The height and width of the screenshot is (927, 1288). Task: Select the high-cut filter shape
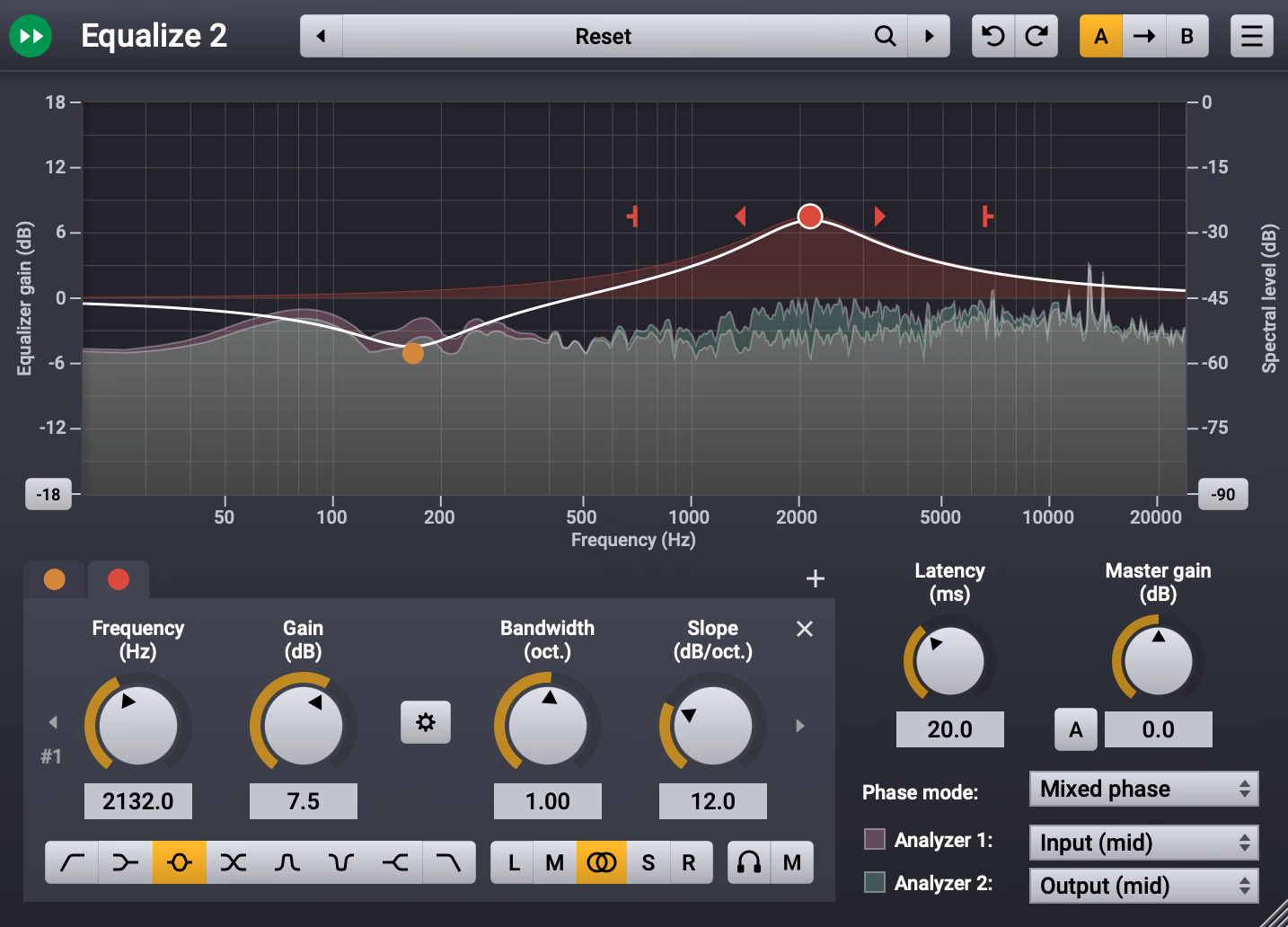click(449, 862)
